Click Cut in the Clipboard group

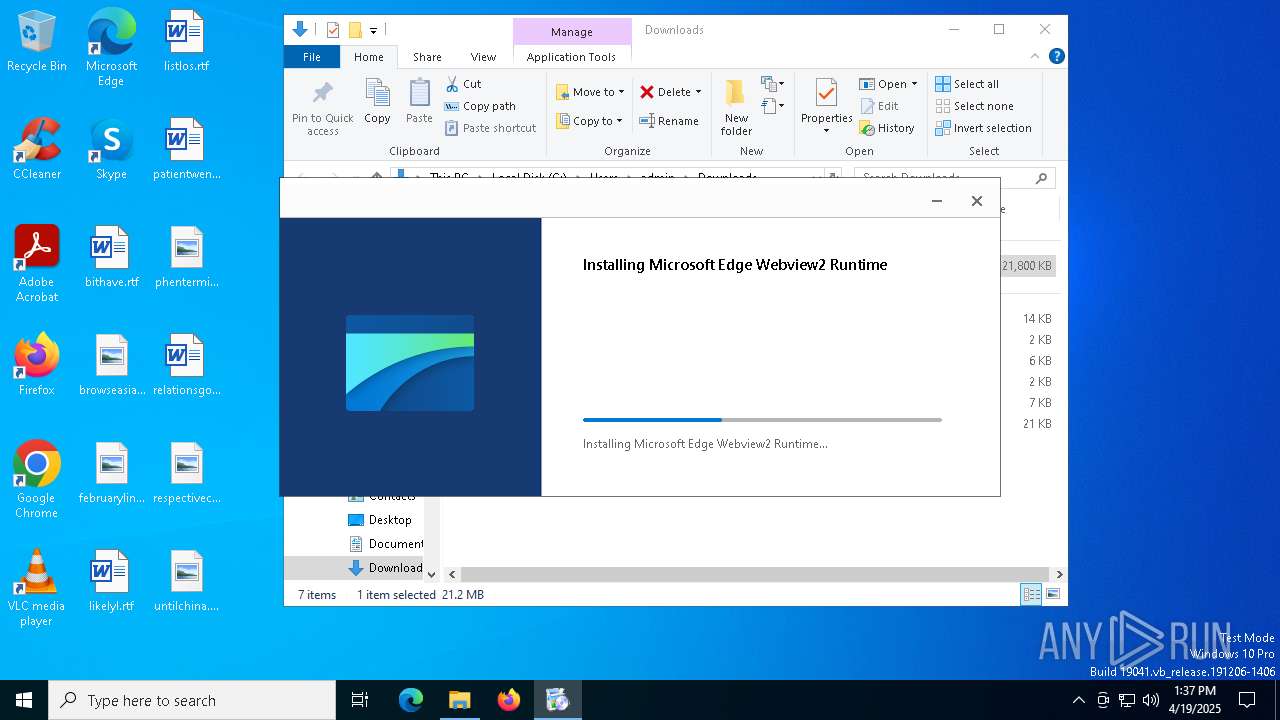463,84
